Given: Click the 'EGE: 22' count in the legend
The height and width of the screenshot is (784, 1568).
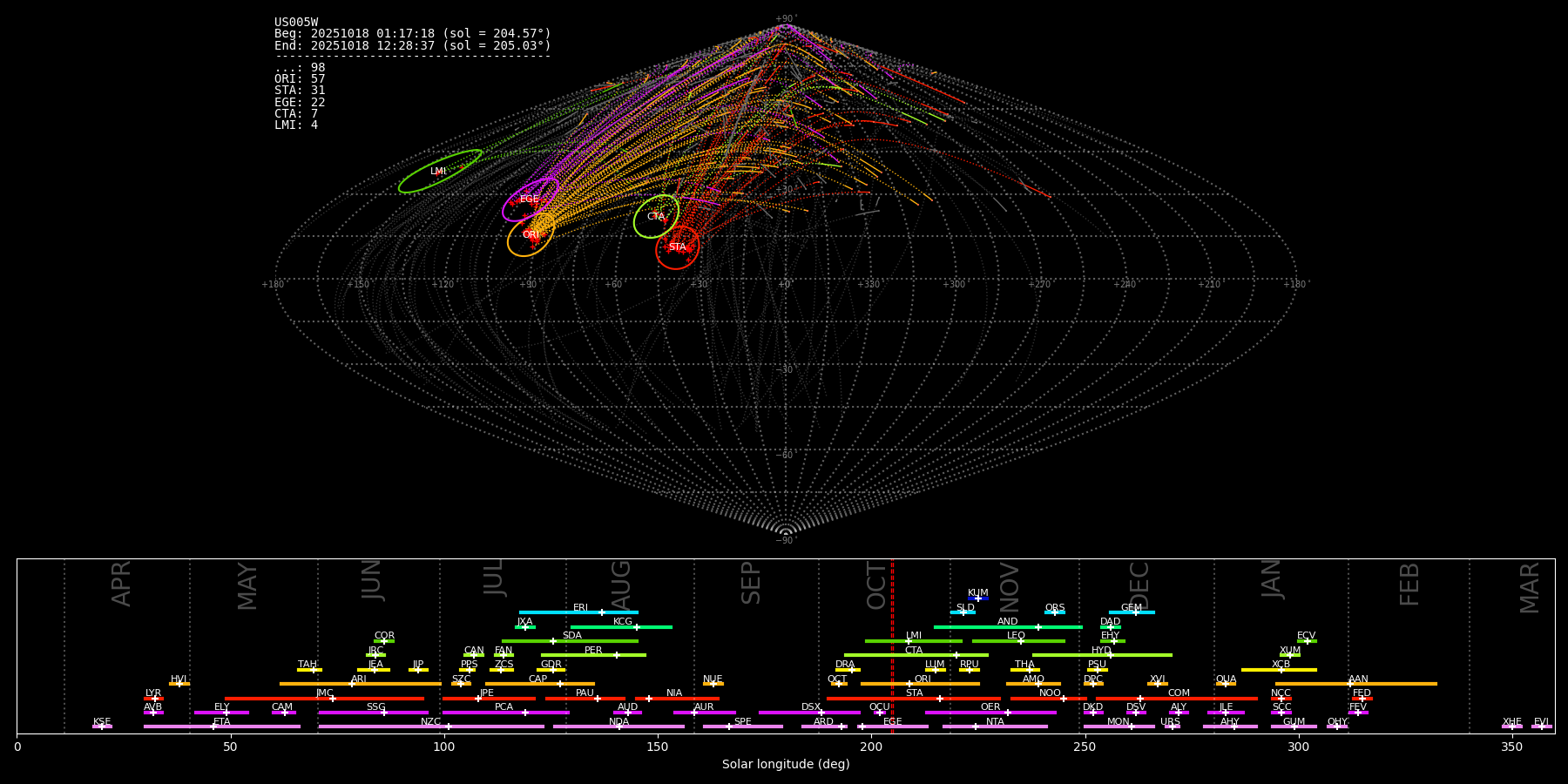Looking at the screenshot, I should [x=300, y=102].
